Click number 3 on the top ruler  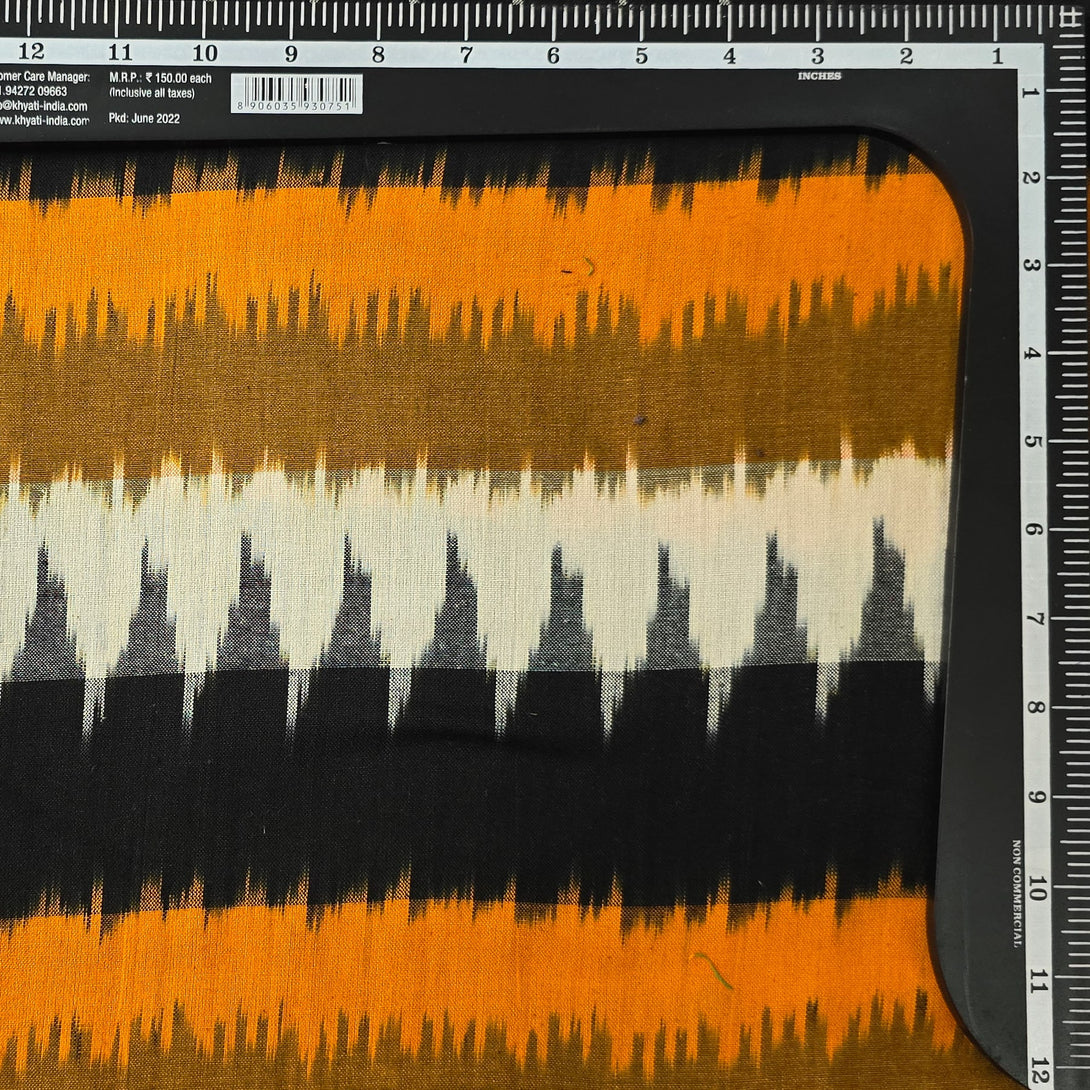pos(817,56)
